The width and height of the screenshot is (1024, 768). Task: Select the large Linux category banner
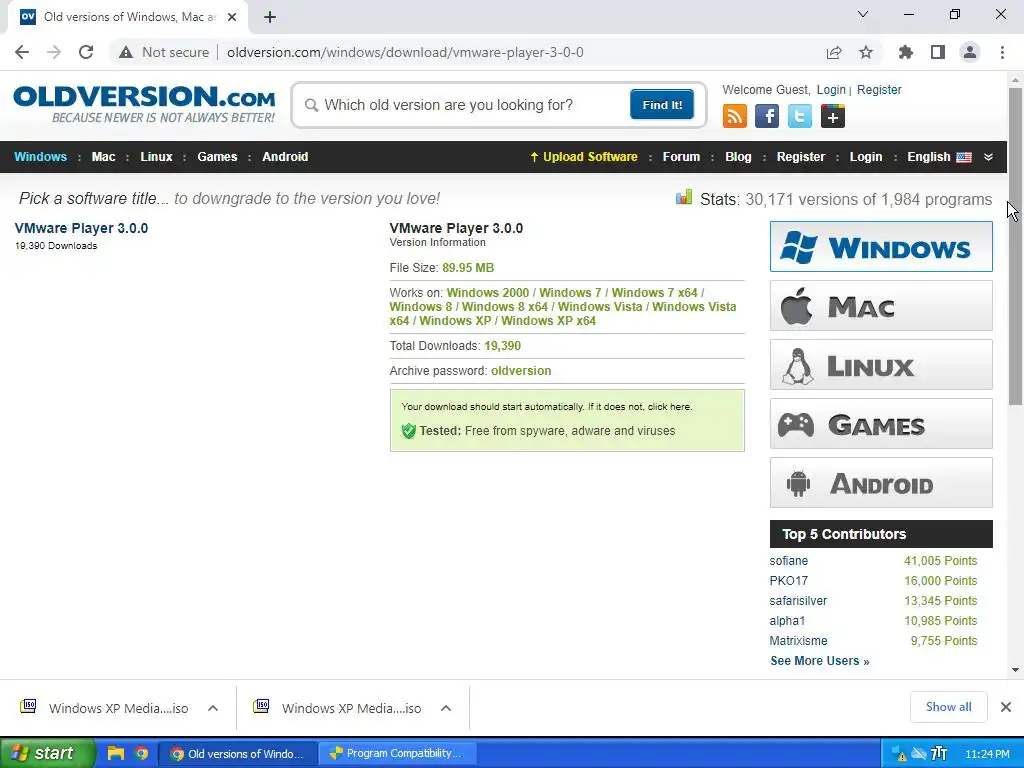[881, 364]
